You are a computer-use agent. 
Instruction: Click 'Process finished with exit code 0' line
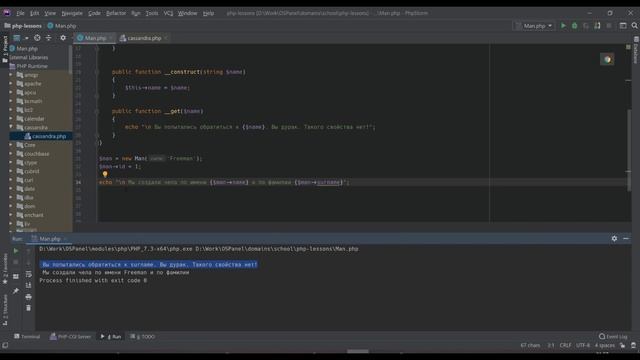pyautogui.click(x=93, y=280)
